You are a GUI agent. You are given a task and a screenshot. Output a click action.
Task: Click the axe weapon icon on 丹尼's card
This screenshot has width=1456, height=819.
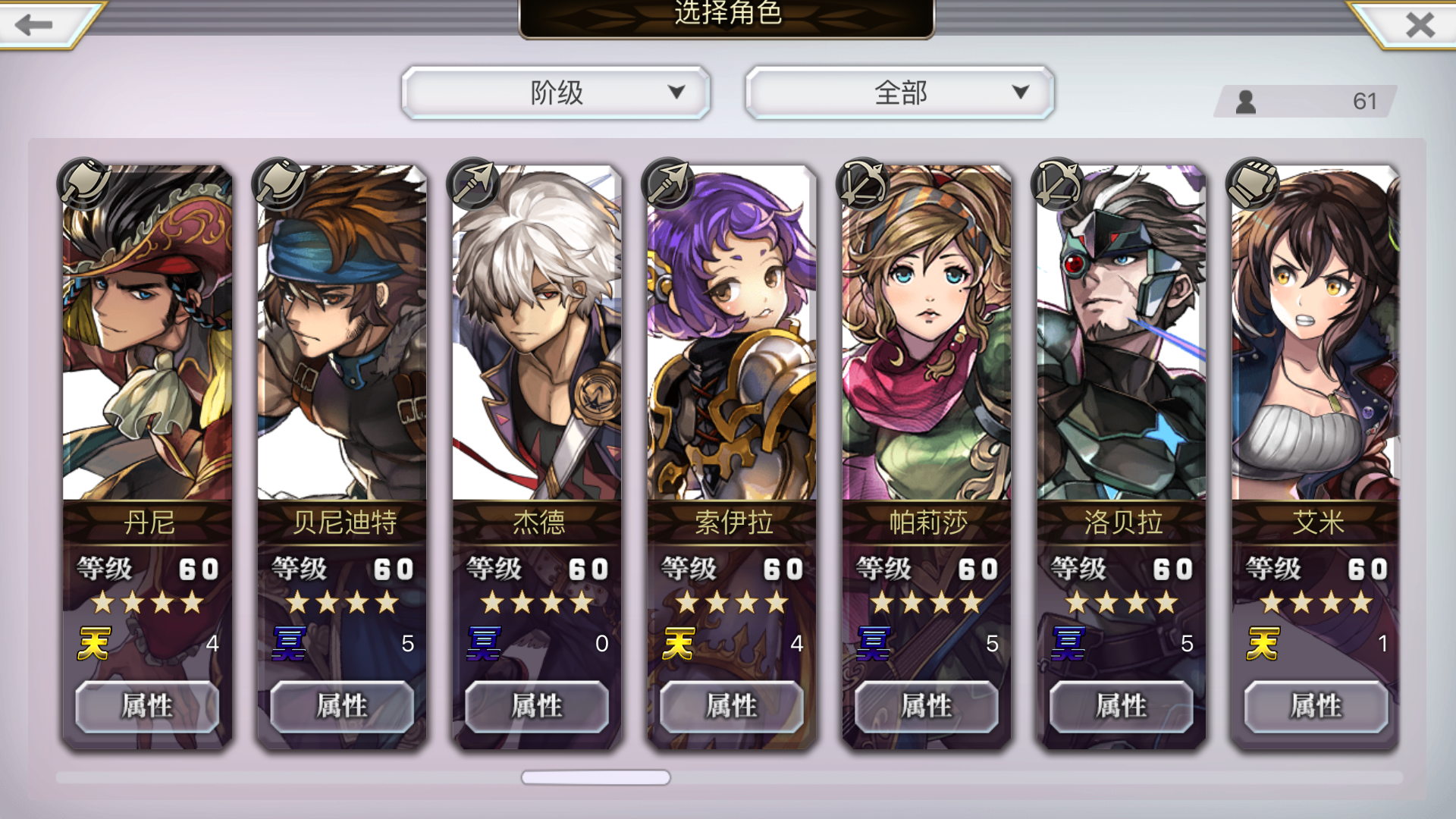[84, 184]
